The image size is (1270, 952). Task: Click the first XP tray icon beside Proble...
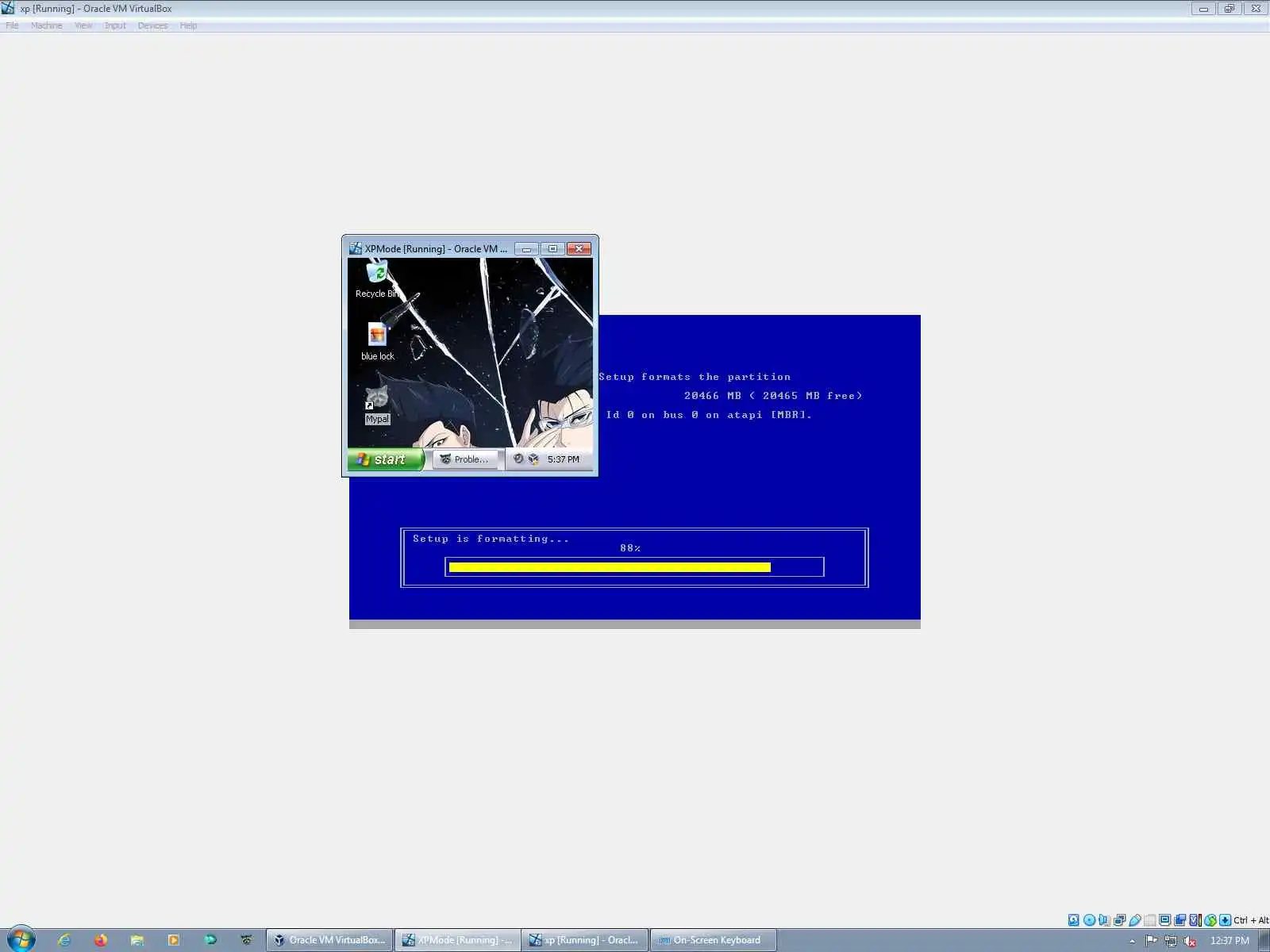coord(518,459)
